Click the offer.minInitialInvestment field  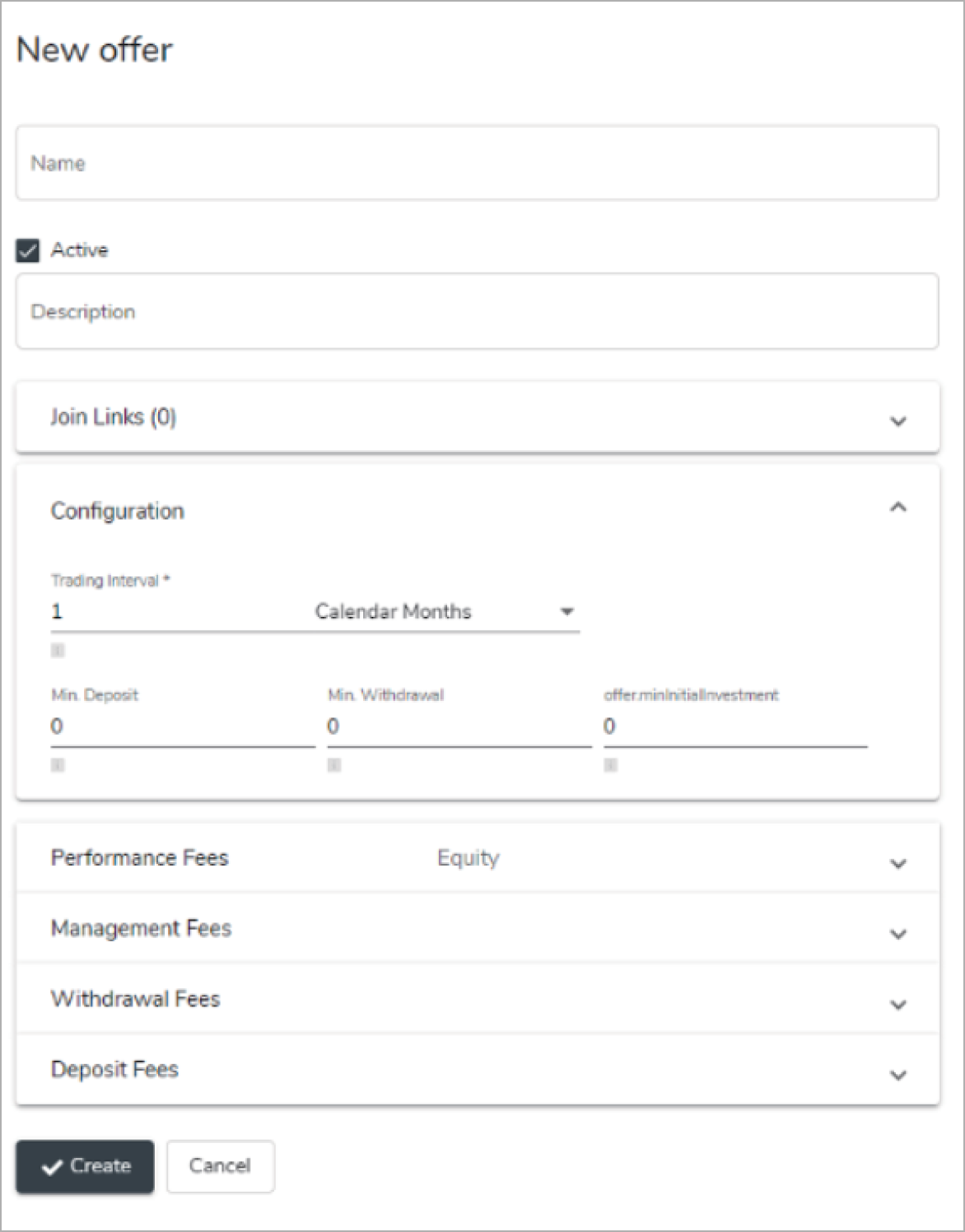(734, 726)
